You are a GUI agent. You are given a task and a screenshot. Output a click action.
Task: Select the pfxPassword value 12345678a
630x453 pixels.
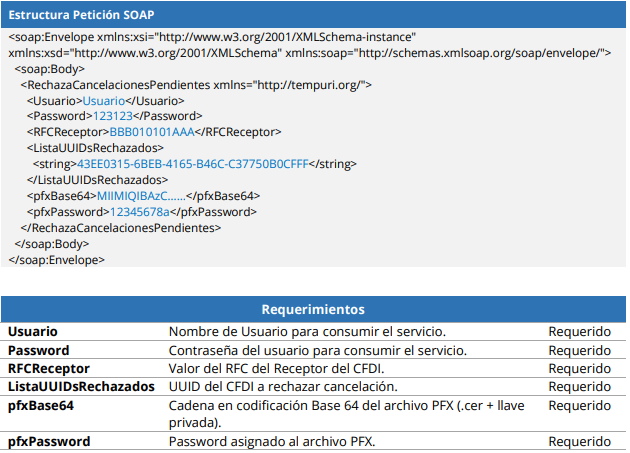coord(137,212)
